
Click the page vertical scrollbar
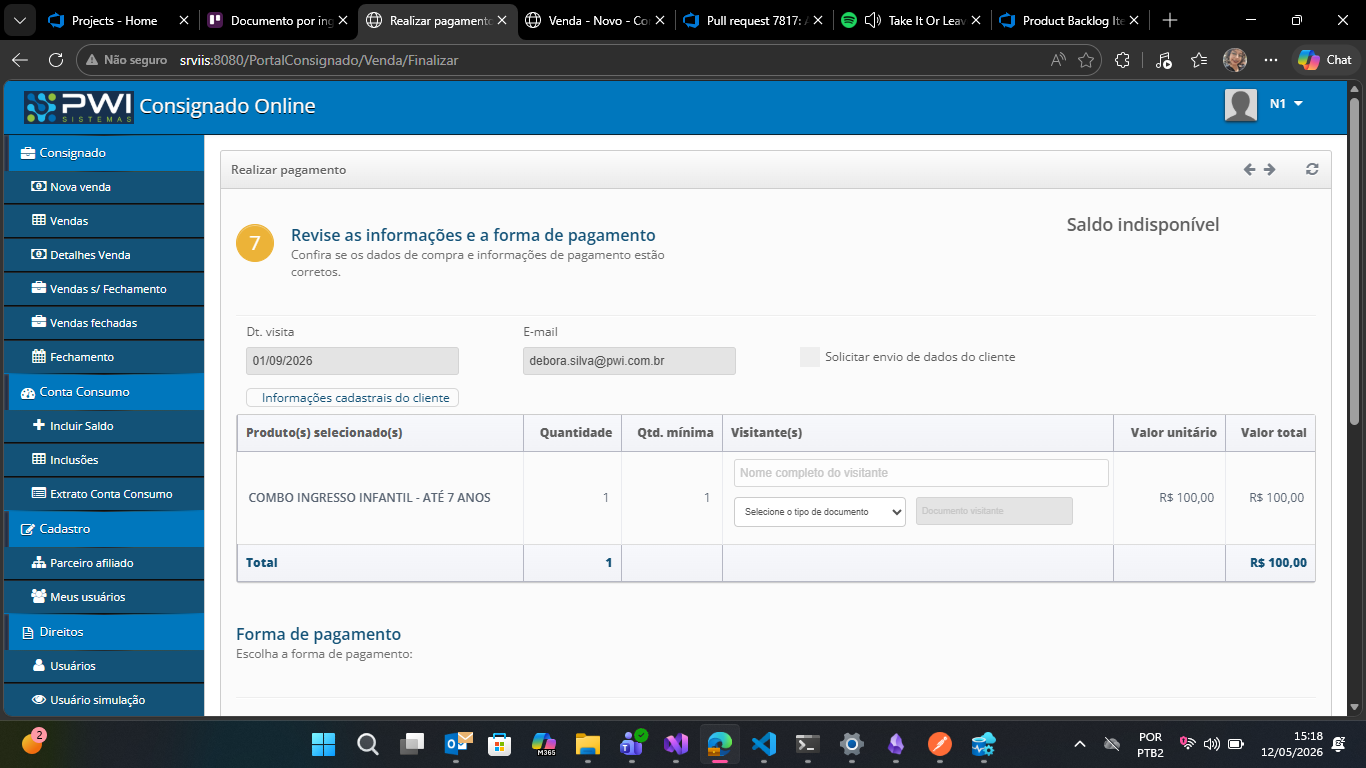coord(1355,260)
